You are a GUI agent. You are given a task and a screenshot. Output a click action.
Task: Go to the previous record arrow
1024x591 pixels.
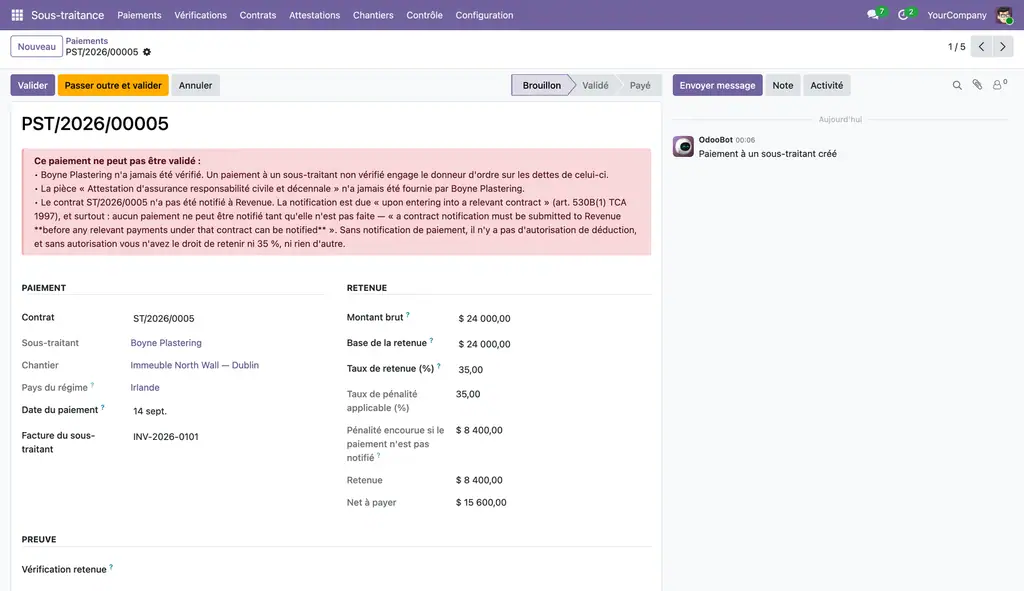coord(982,46)
